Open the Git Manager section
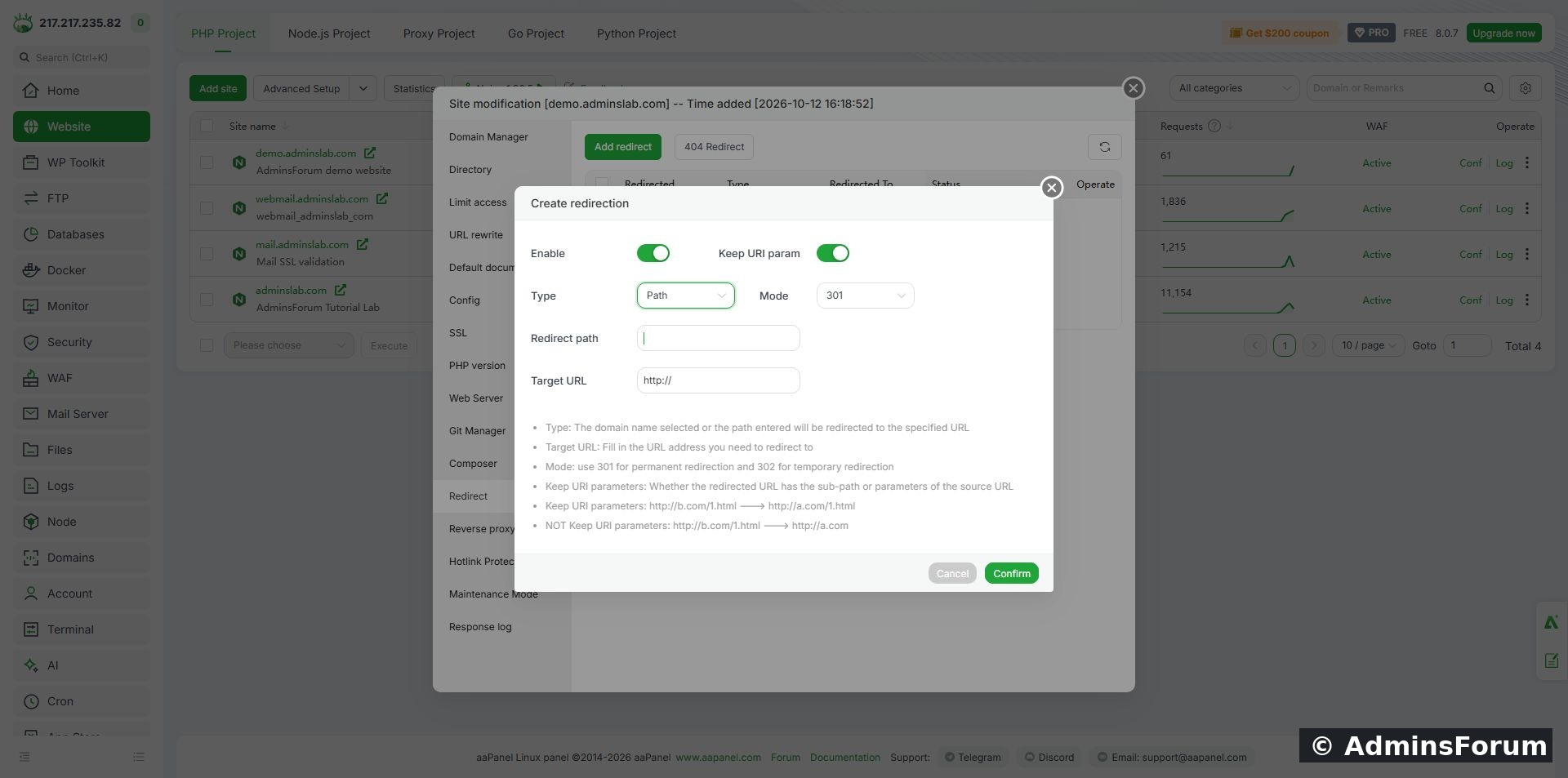 coord(477,431)
